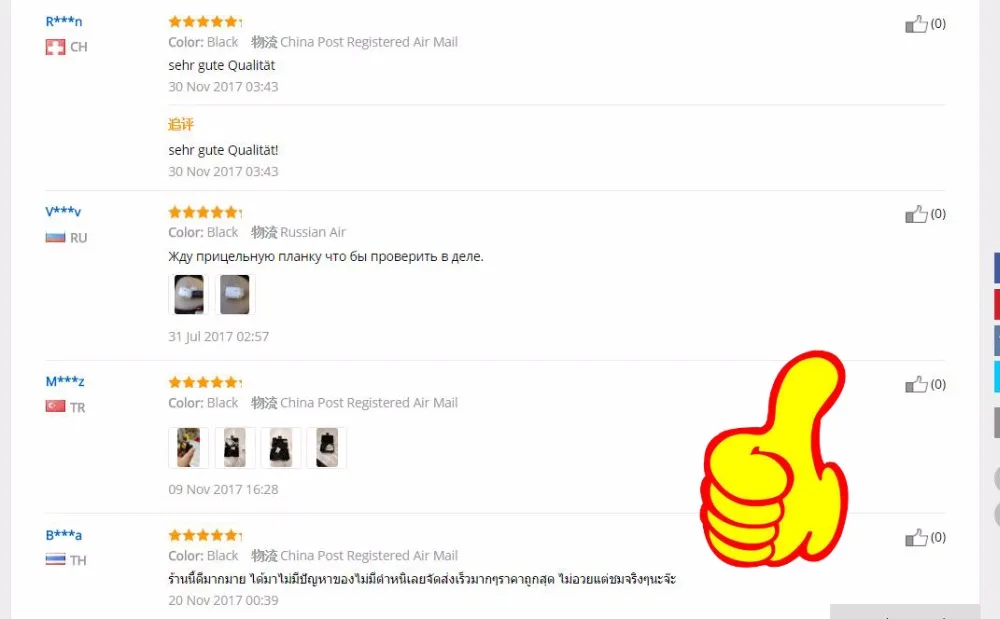Open reviewer profile M***z

coord(64,381)
